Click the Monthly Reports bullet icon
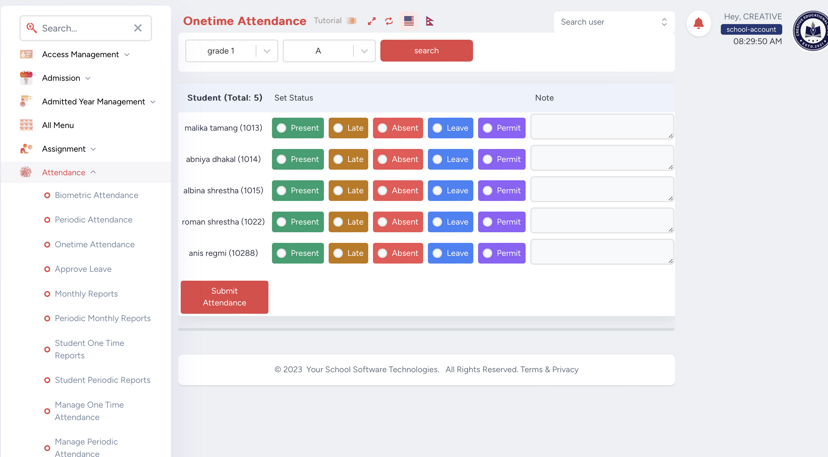 (47, 294)
